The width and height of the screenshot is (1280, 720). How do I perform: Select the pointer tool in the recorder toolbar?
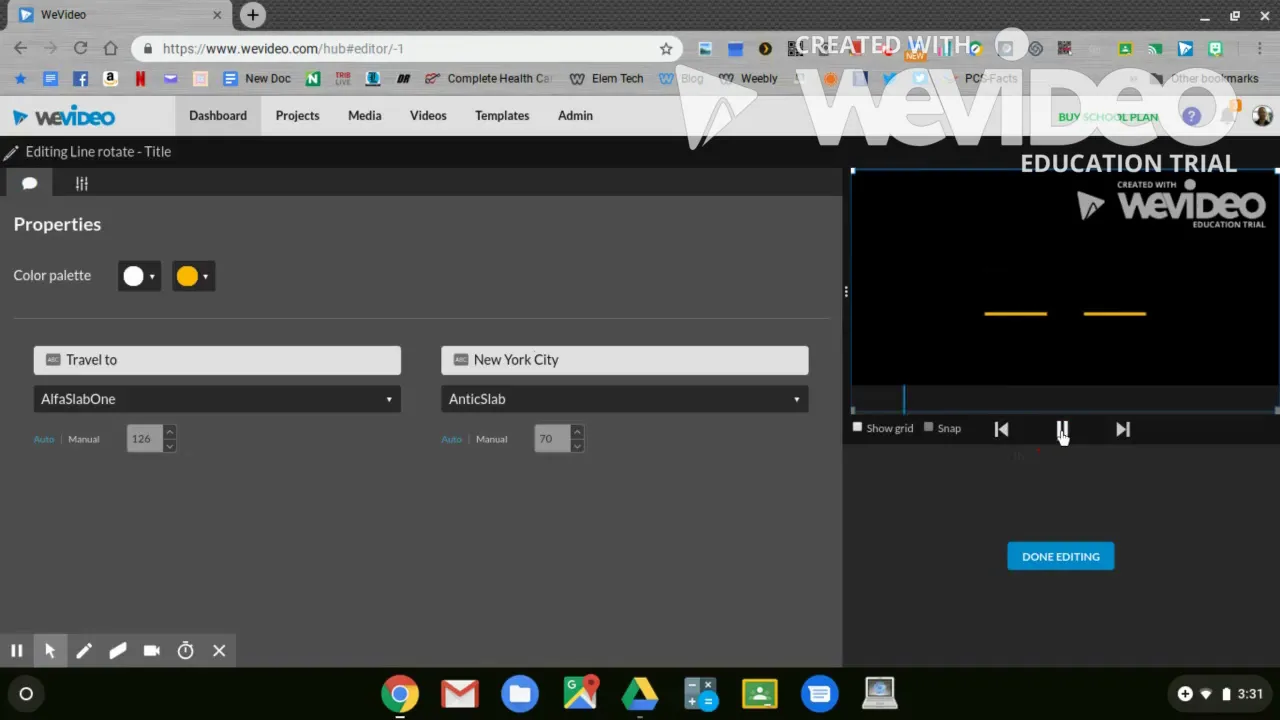pos(50,651)
